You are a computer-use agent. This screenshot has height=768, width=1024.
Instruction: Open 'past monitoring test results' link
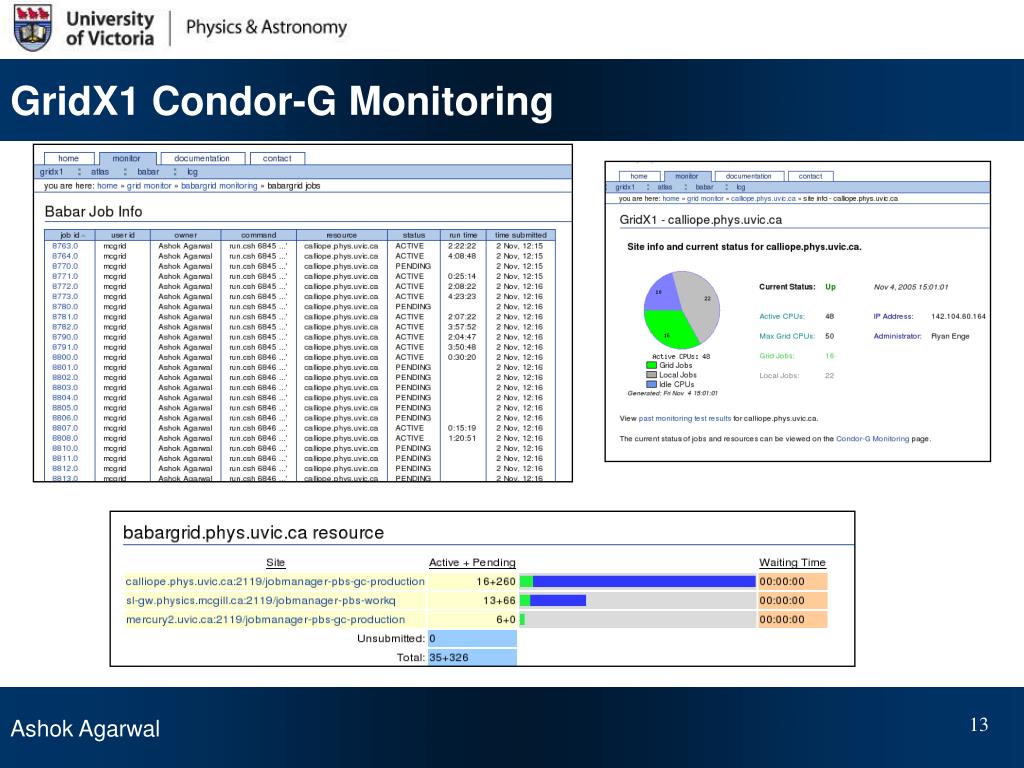(x=684, y=419)
